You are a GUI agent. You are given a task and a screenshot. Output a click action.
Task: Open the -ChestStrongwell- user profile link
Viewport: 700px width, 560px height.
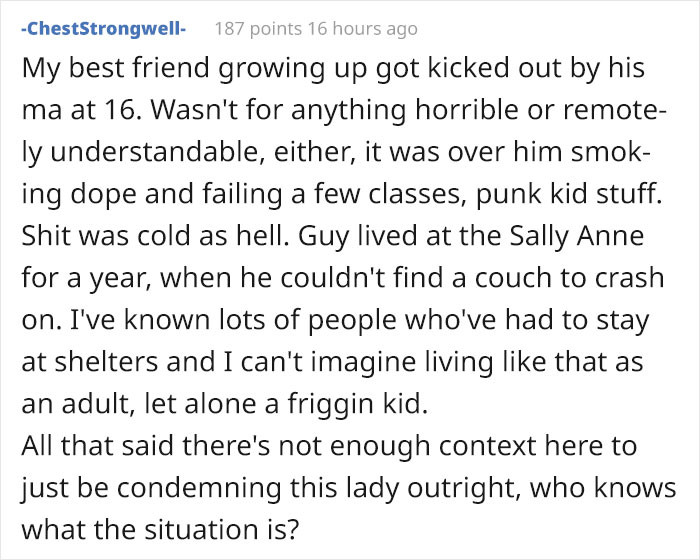(104, 29)
